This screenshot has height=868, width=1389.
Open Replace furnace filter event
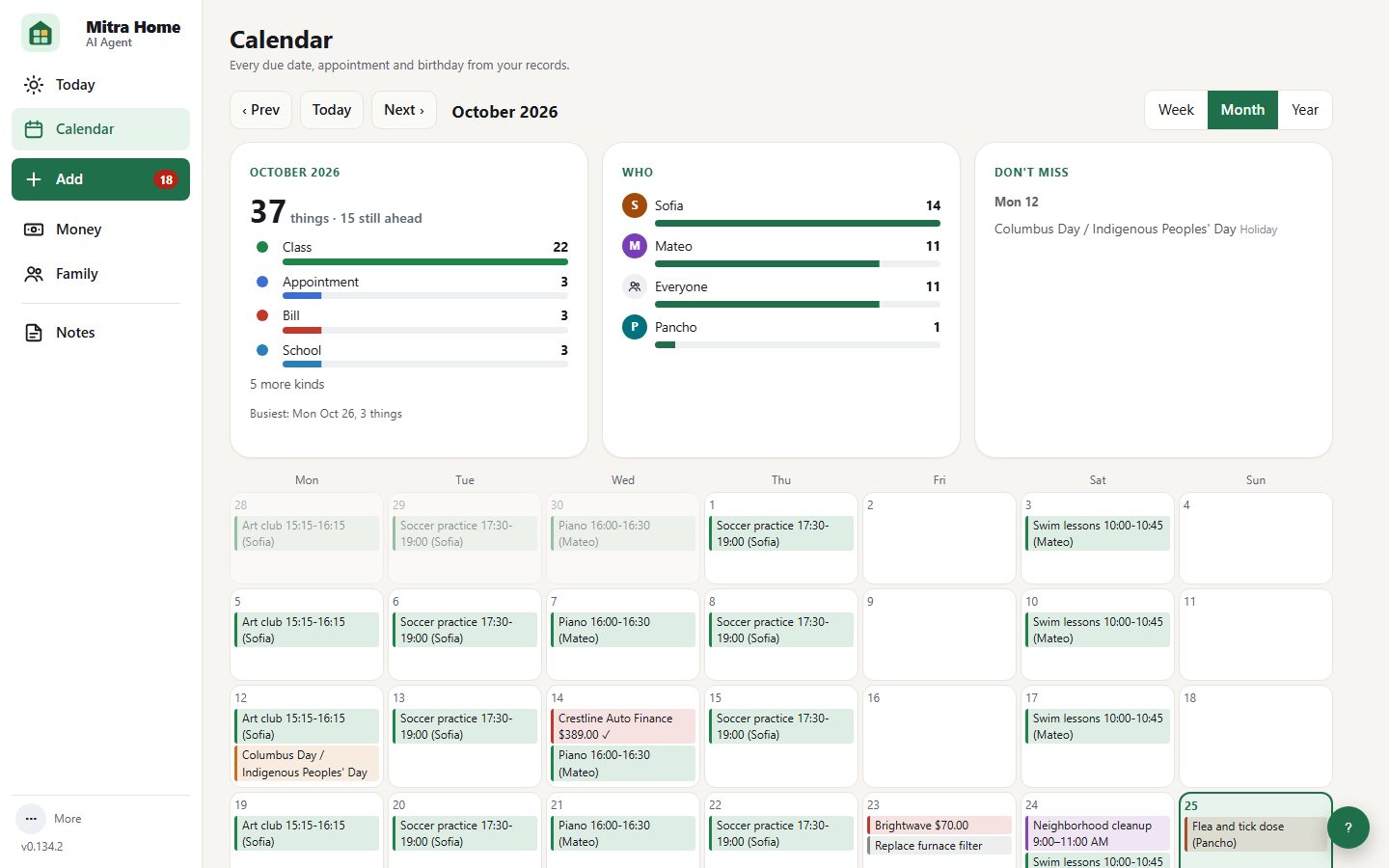[940, 846]
